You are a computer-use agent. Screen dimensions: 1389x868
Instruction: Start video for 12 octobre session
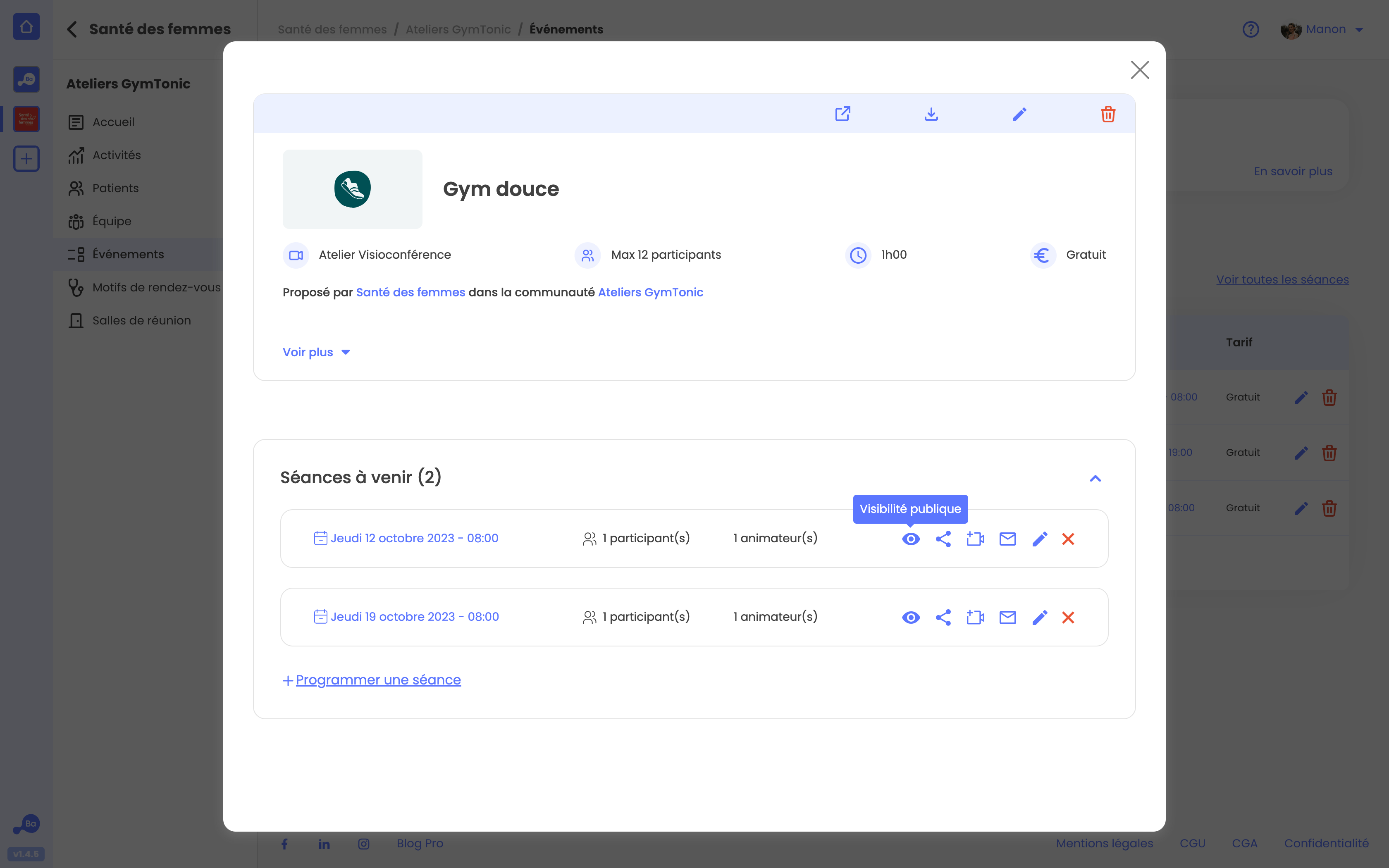[x=975, y=539]
